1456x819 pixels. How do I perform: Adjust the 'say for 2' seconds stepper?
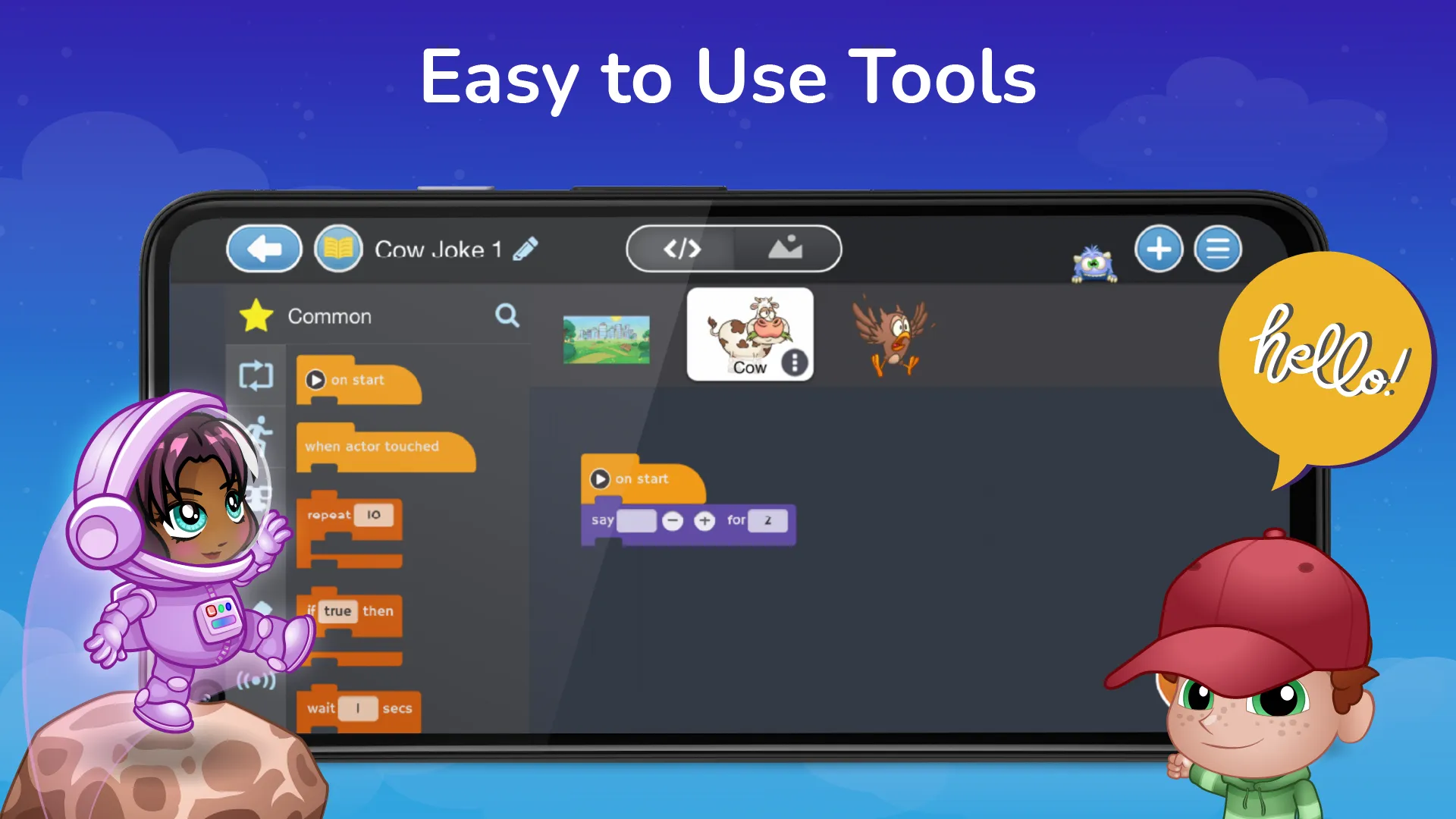pyautogui.click(x=704, y=520)
